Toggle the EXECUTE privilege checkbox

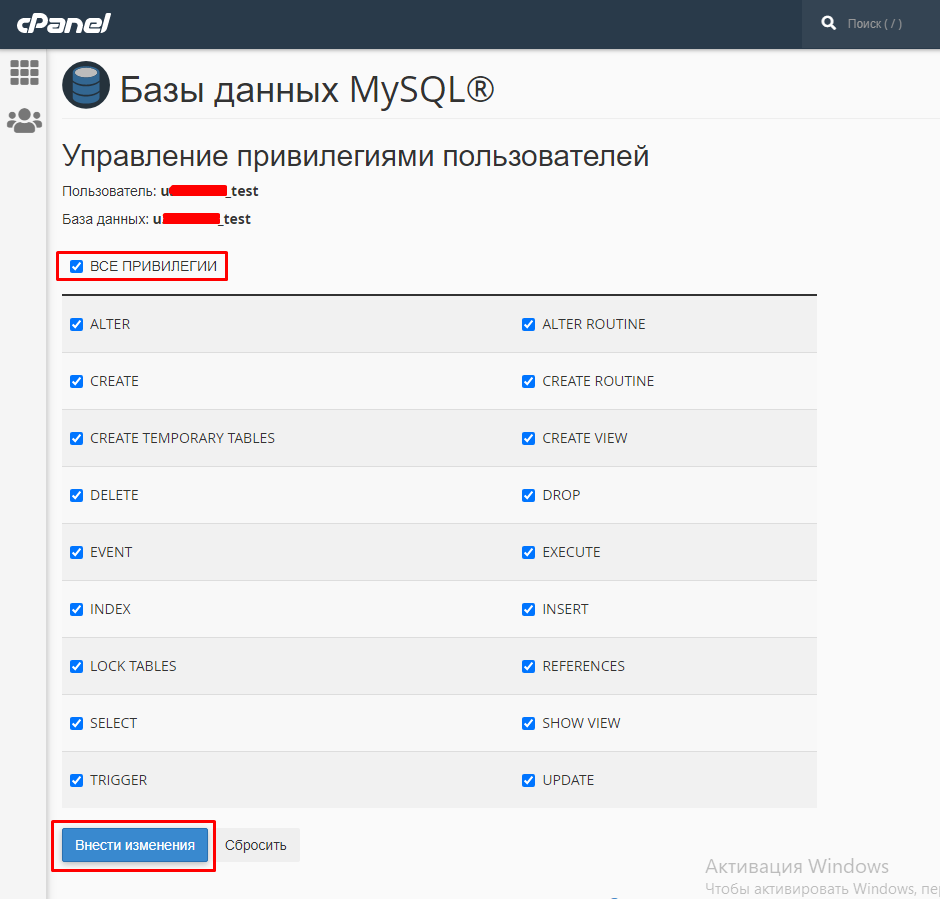click(x=529, y=553)
